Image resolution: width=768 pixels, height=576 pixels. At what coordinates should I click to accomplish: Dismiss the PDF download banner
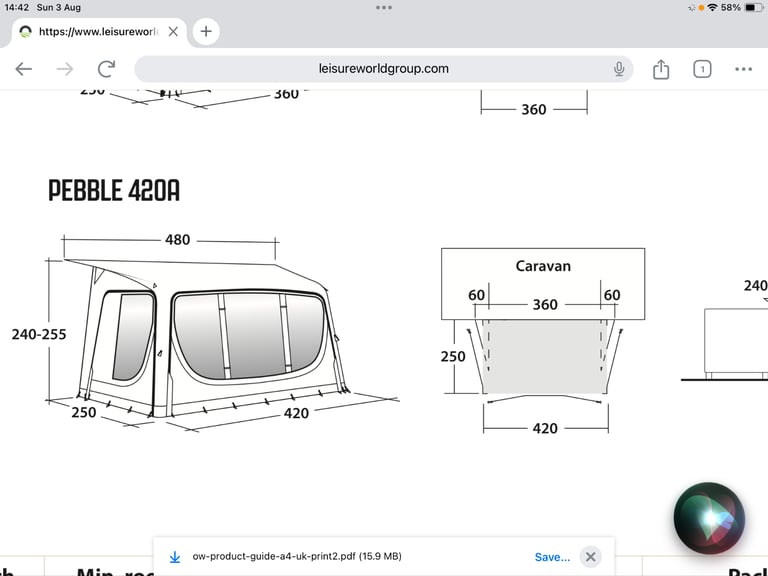coord(591,557)
